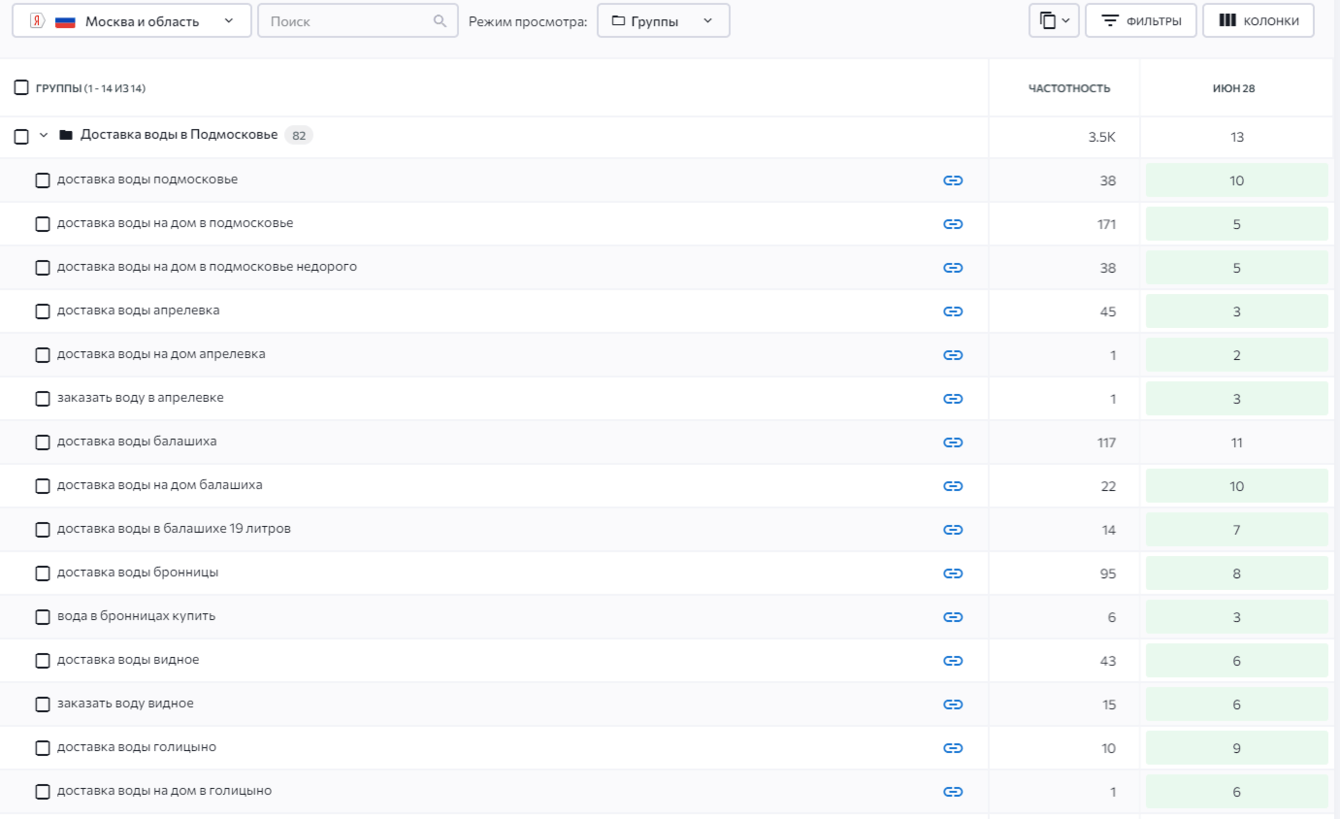Open link icon for 'доставка воды бронницы'
Image resolution: width=1340 pixels, height=819 pixels.
[x=952, y=573]
